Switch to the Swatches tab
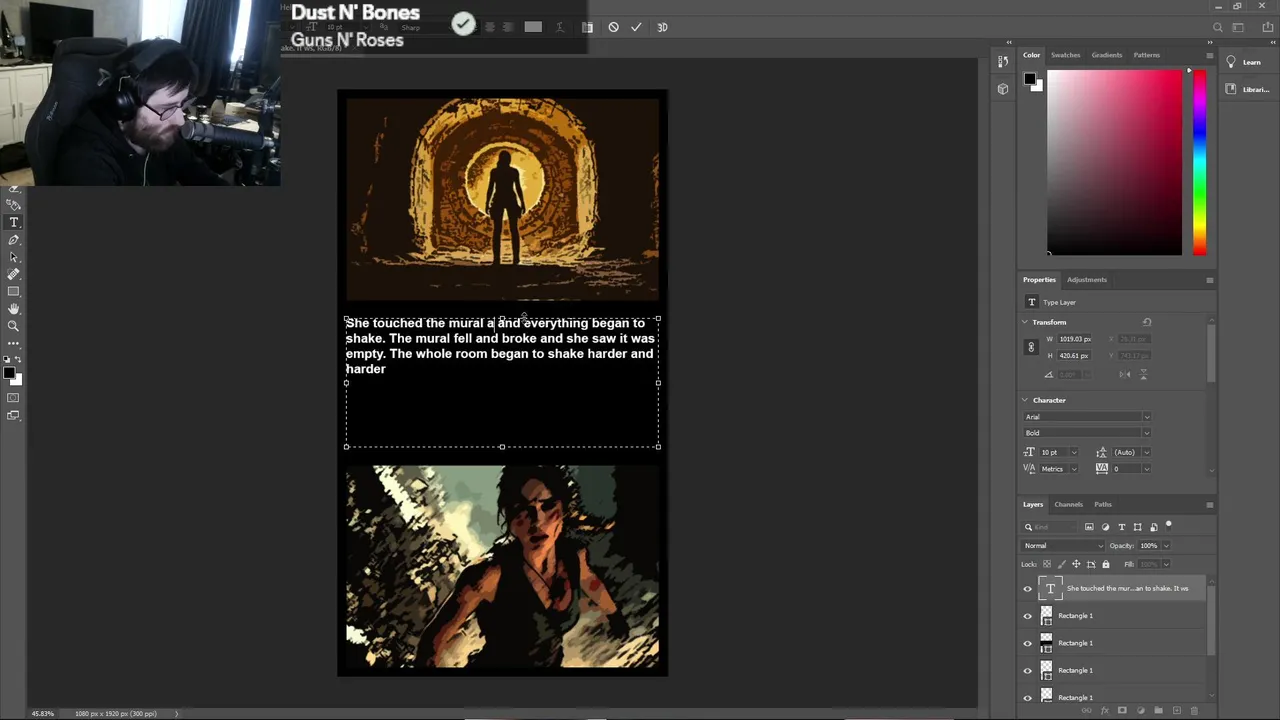 click(1065, 55)
